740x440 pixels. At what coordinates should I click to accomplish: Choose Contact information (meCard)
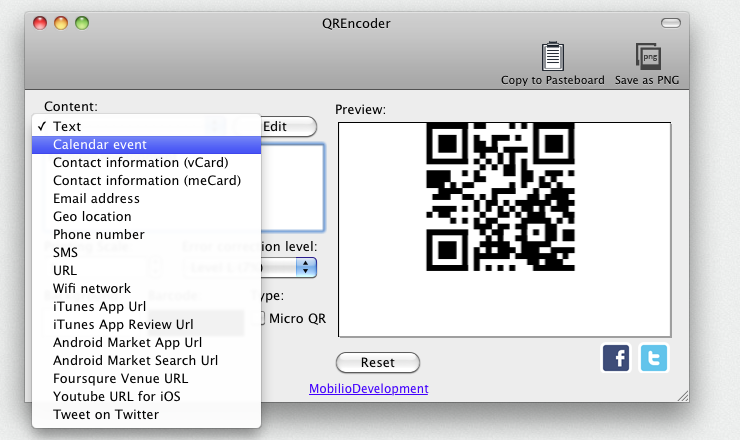pos(146,180)
